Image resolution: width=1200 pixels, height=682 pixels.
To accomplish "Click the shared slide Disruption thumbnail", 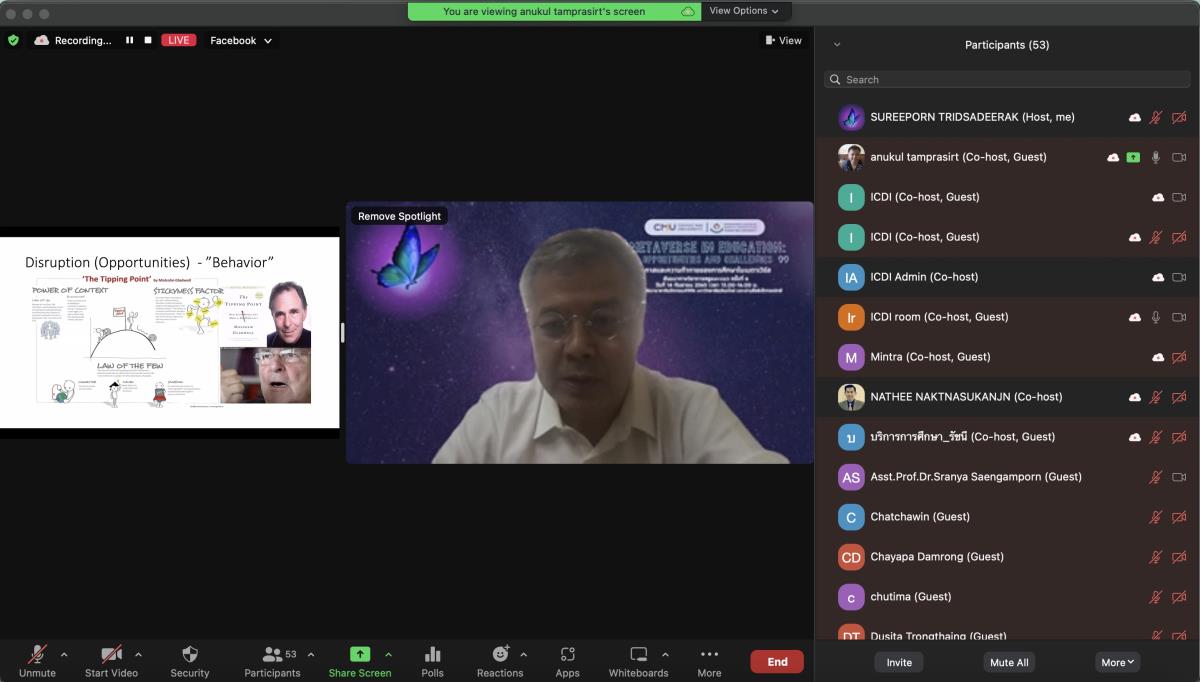I will (170, 332).
